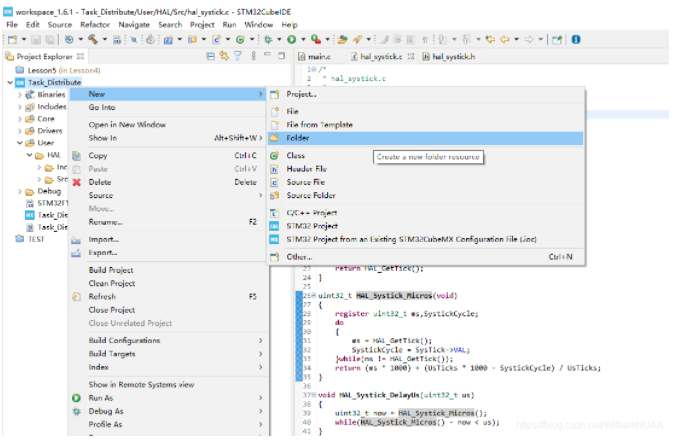Click the Debug bug toolbar icon
Image resolution: width=680 pixels, height=444 pixels.
click(268, 39)
